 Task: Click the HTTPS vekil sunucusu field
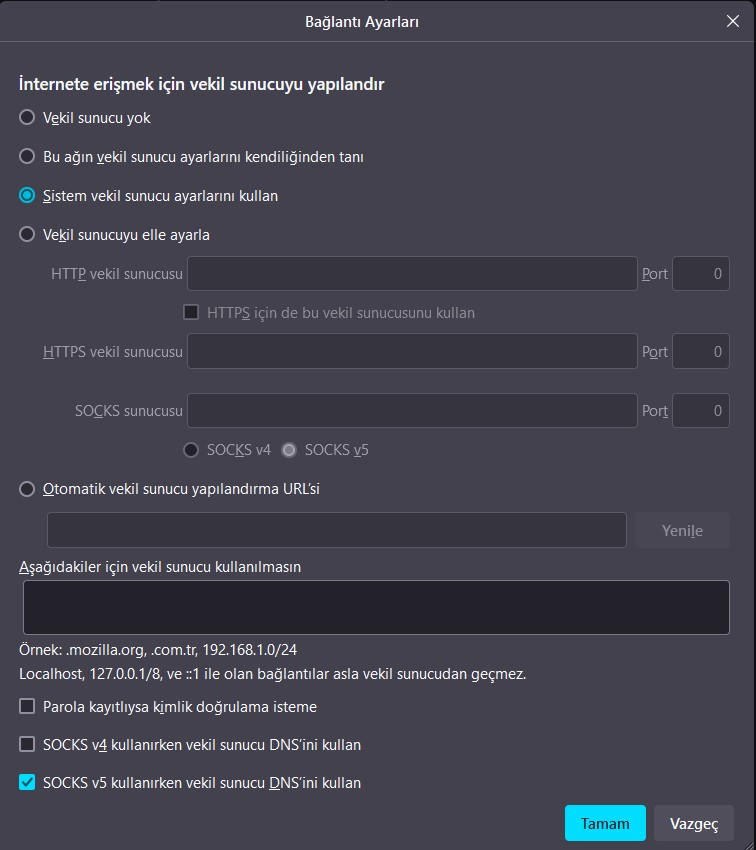[x=412, y=352]
